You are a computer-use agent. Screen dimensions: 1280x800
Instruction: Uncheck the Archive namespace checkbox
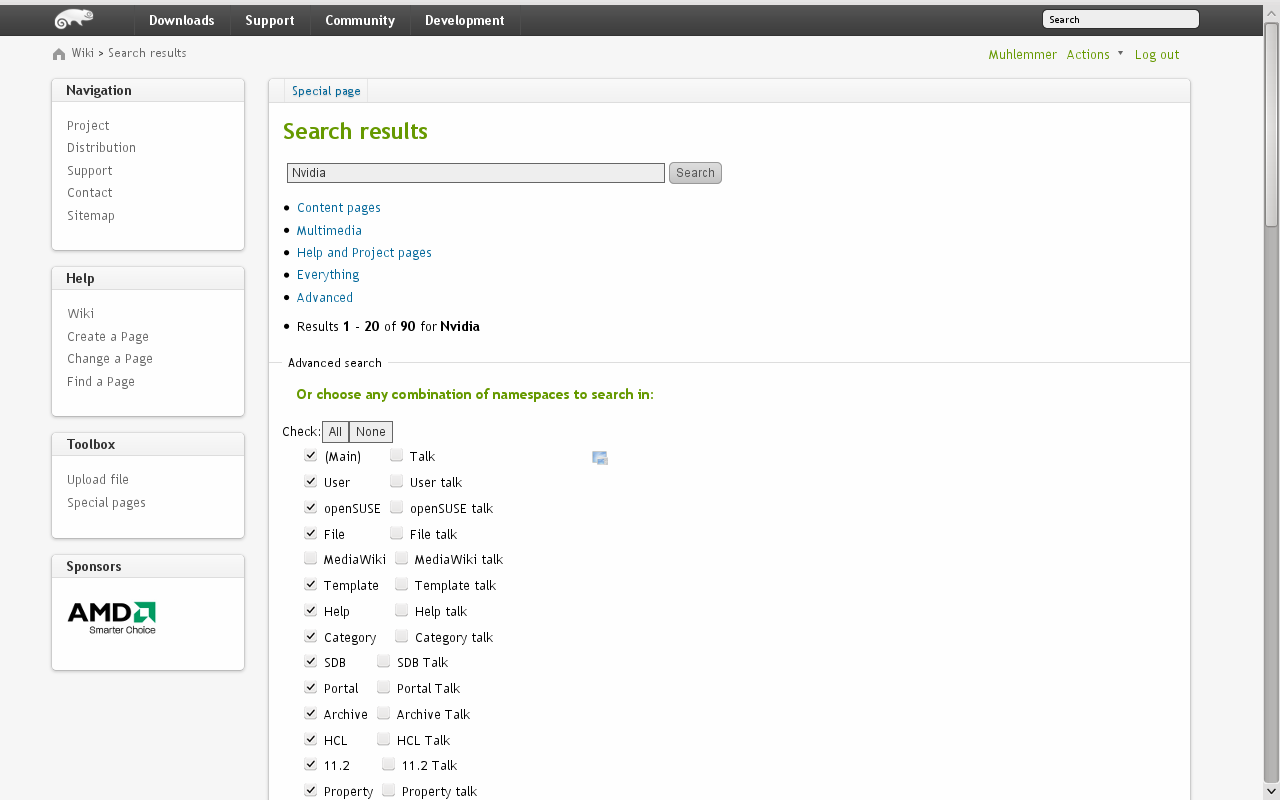pyautogui.click(x=311, y=713)
